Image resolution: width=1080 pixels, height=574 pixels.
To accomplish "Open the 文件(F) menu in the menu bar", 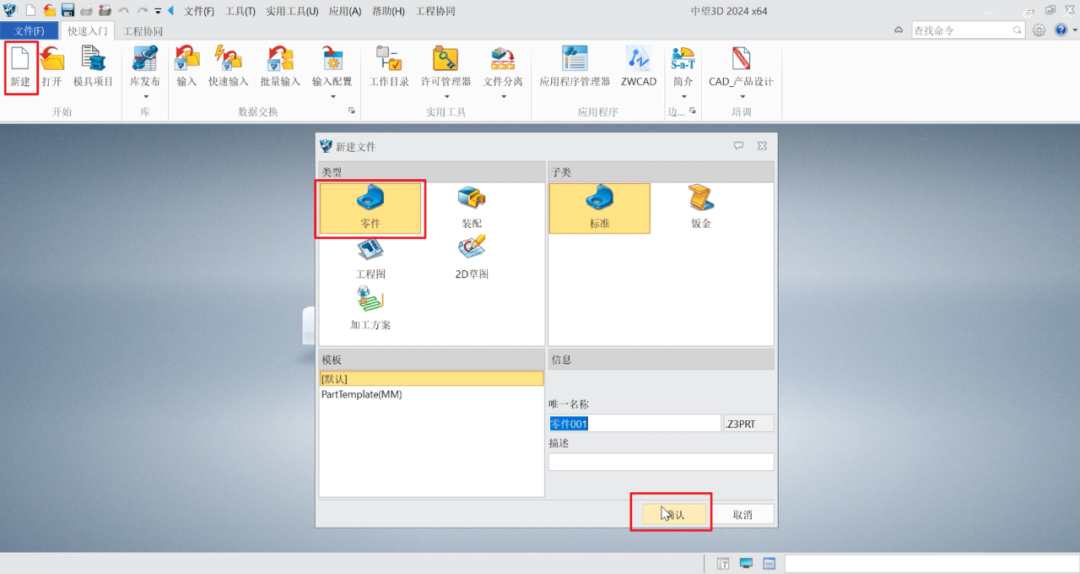I will 198,11.
